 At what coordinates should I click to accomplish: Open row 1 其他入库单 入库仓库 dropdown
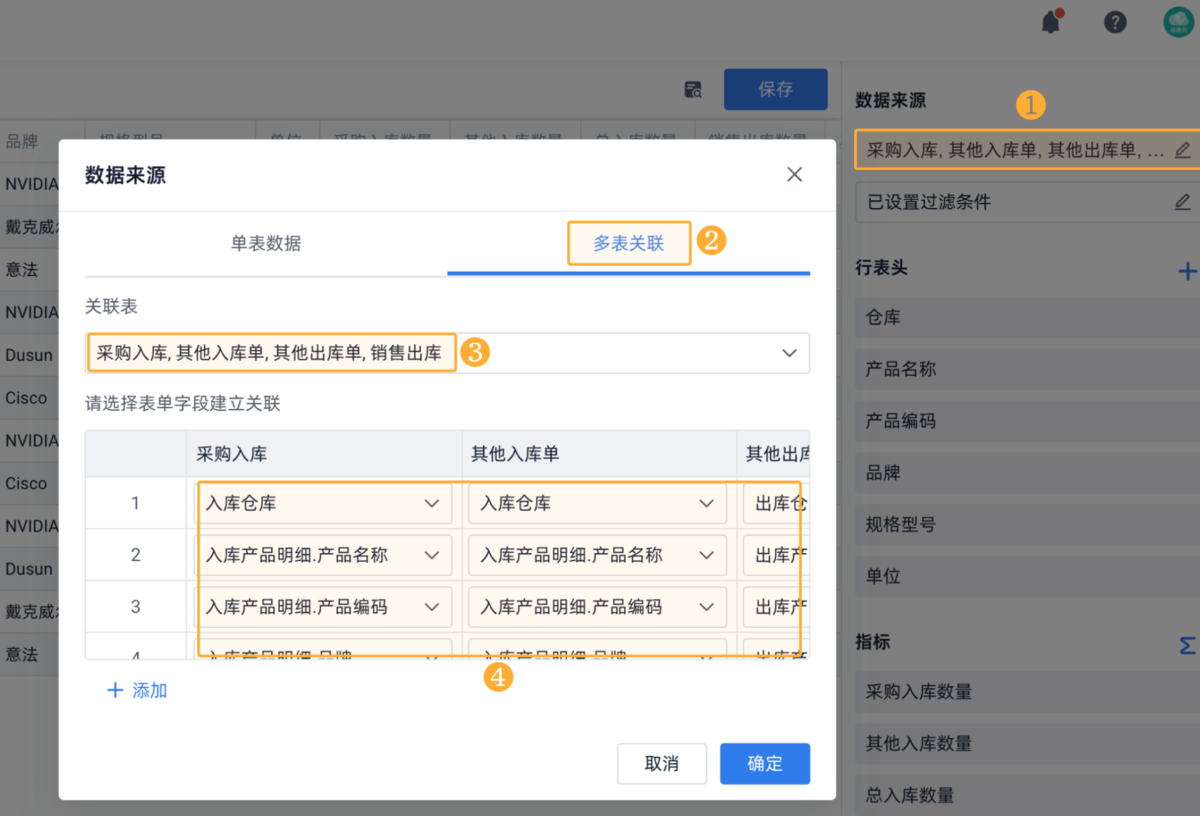(597, 503)
